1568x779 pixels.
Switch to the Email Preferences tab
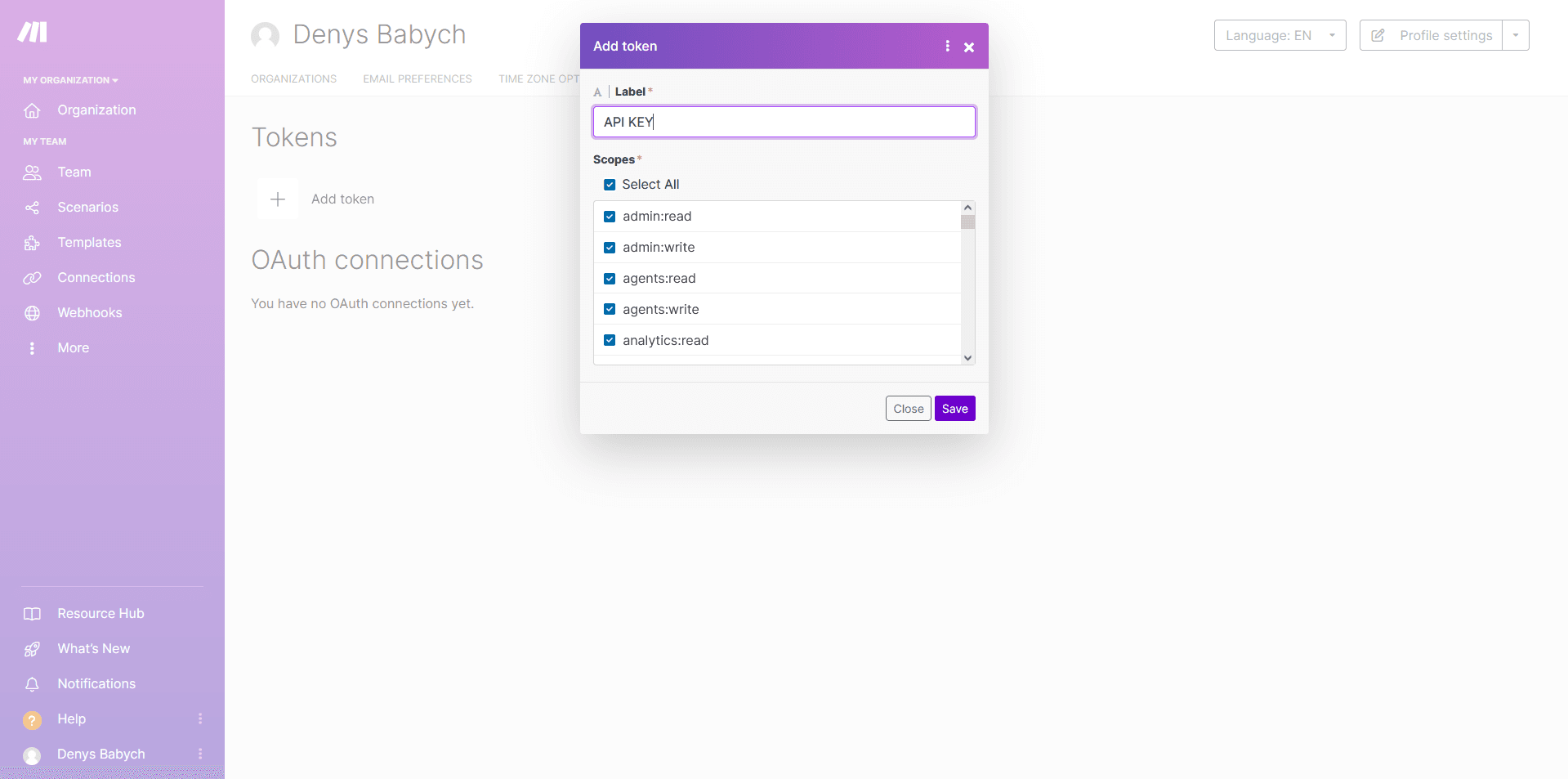(417, 79)
